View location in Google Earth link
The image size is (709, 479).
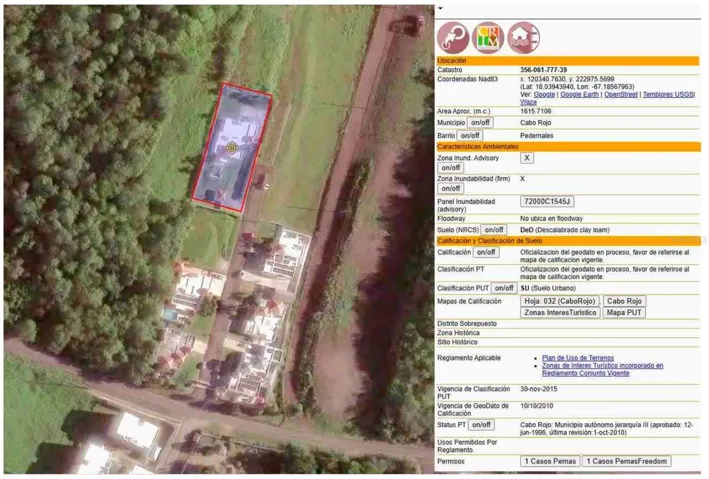coord(579,95)
